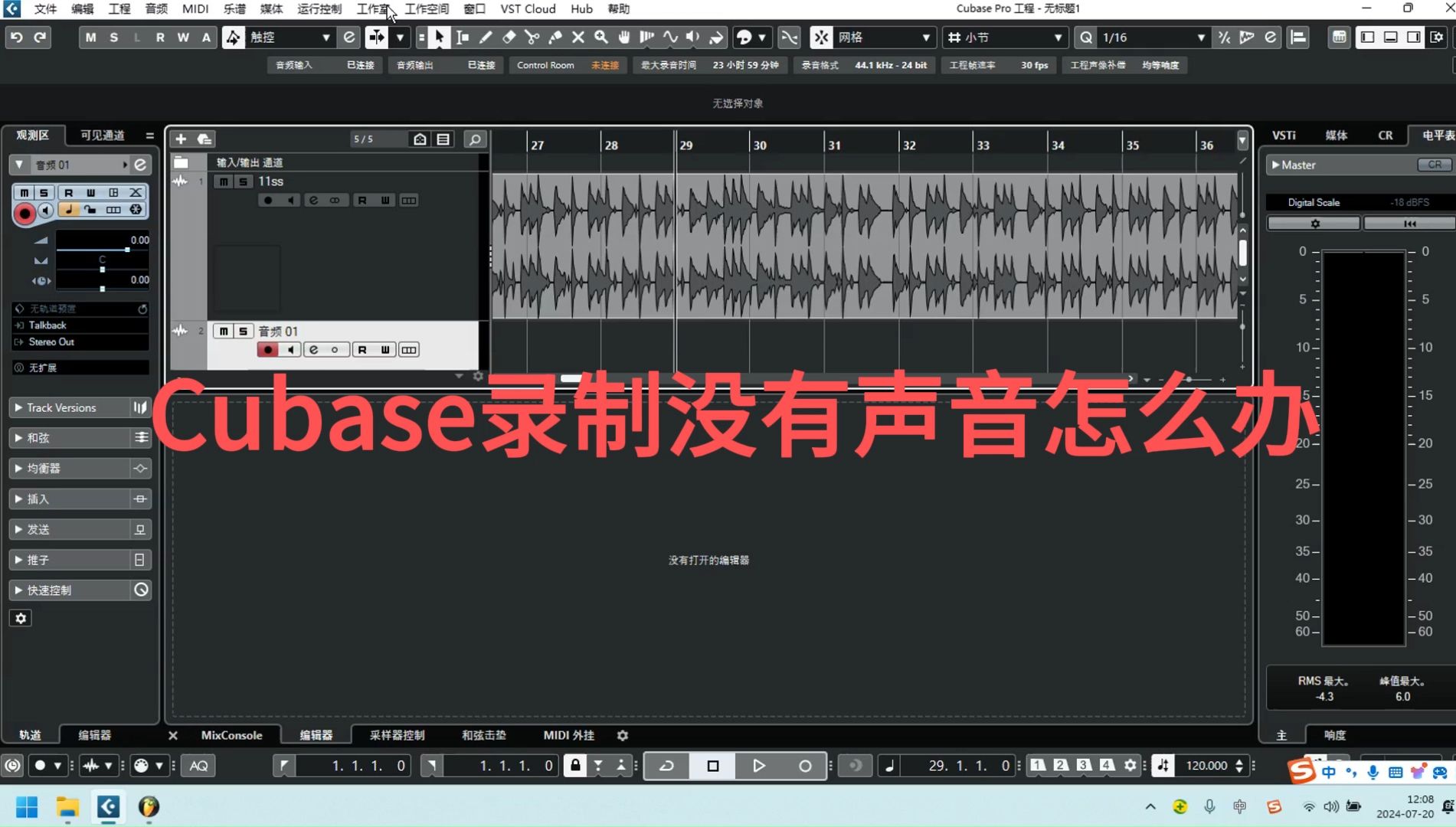Click the Redo arrow in toolbar

pos(40,37)
